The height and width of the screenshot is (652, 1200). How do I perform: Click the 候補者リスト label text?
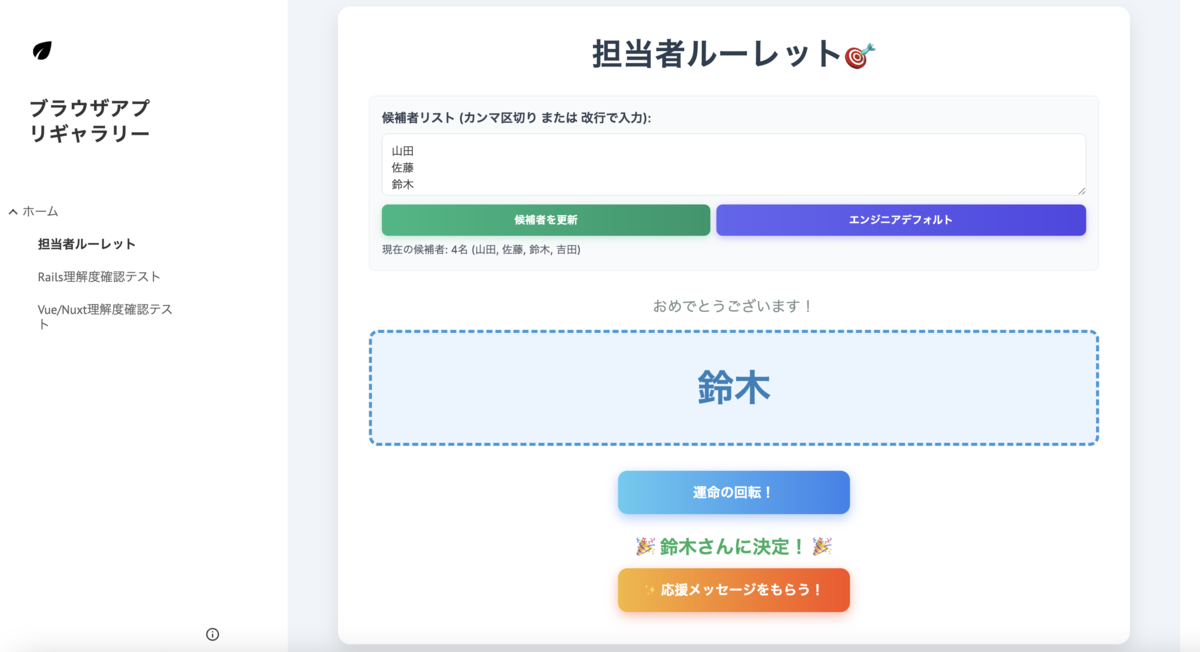[516, 118]
